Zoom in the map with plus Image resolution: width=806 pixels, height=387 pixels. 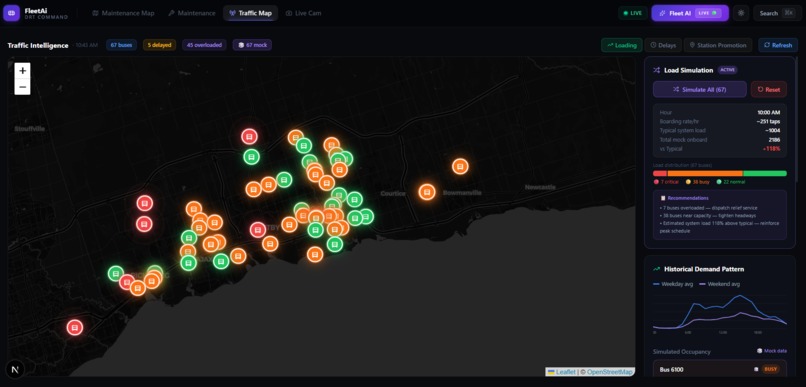coord(23,71)
